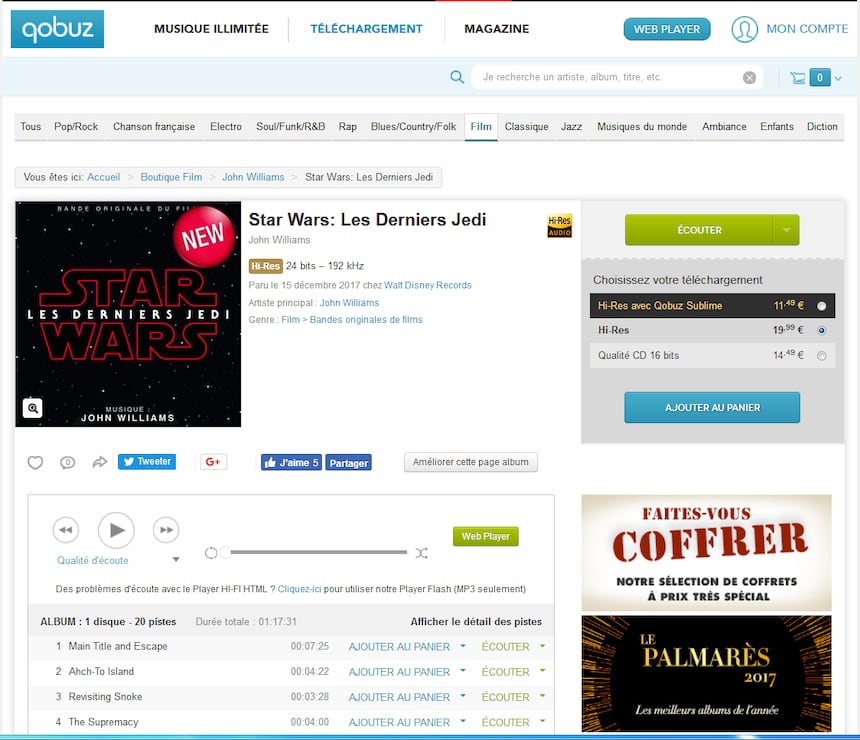Open the Cliquez-ici Flash player link
Image resolution: width=860 pixels, height=740 pixels.
pos(299,589)
